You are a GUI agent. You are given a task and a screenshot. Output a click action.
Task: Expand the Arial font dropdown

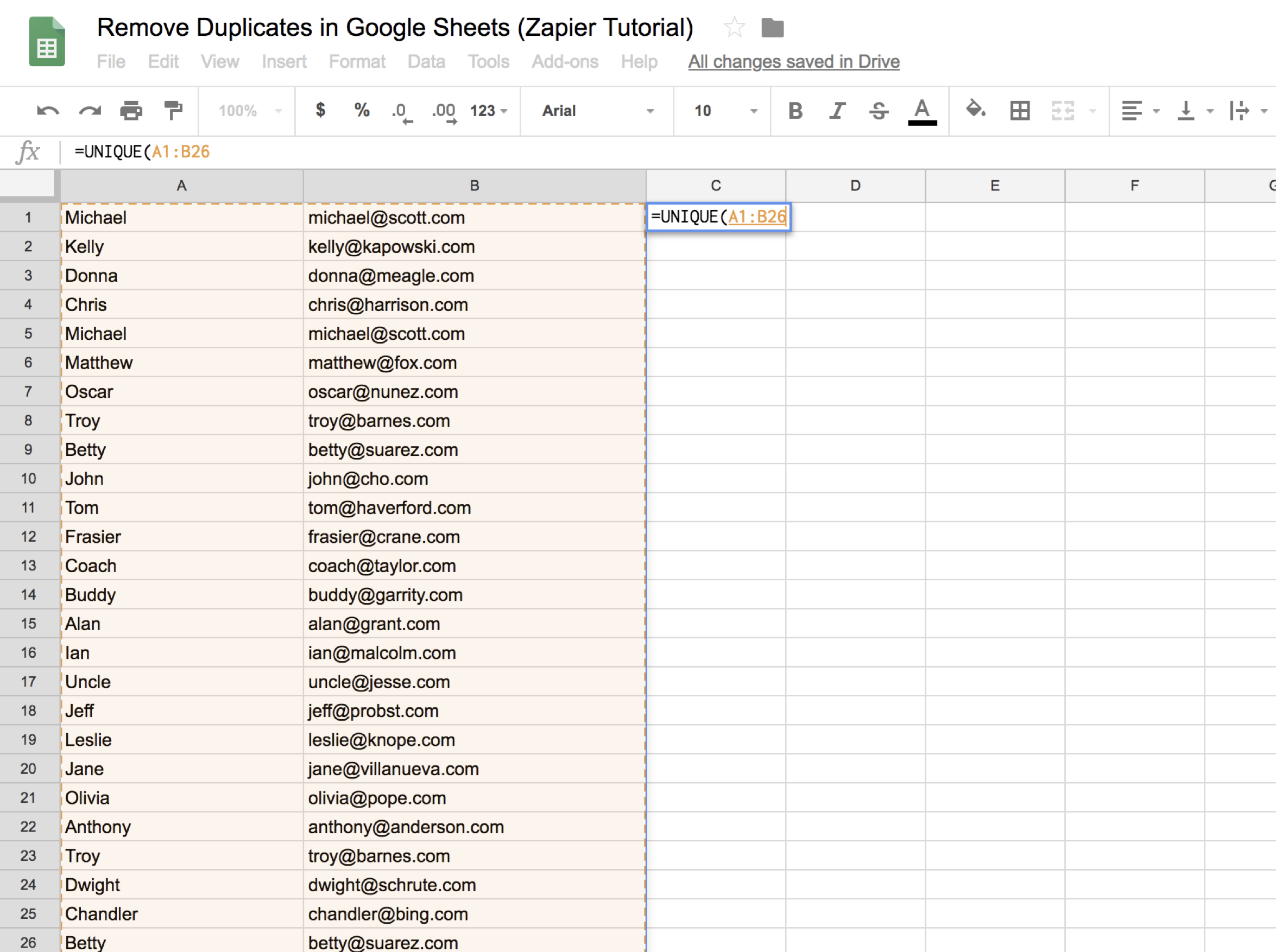click(x=598, y=111)
